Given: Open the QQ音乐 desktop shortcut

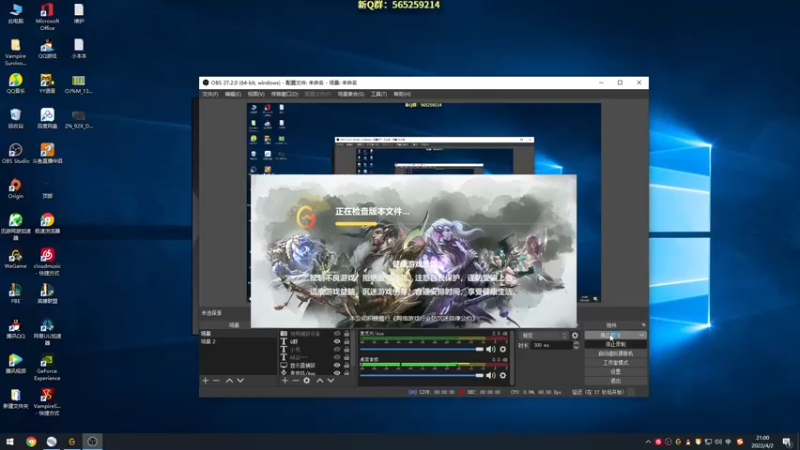Looking at the screenshot, I should point(15,83).
